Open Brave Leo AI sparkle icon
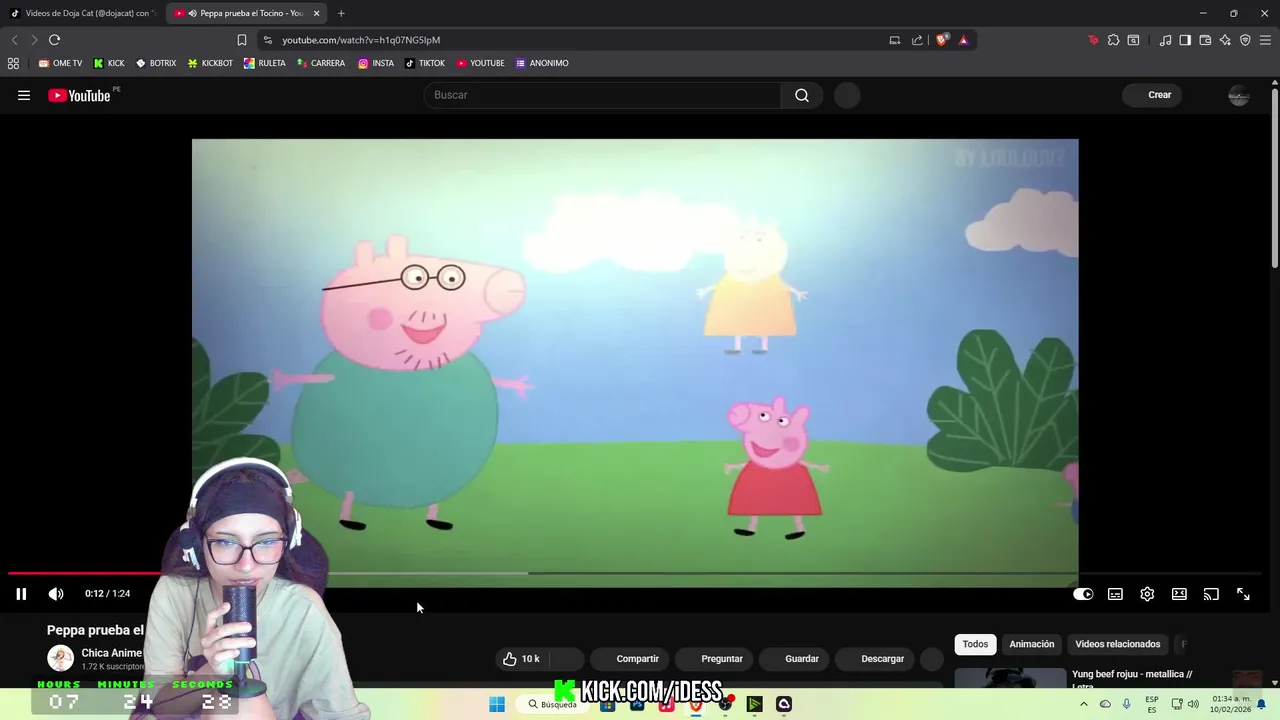This screenshot has width=1280, height=720. click(1225, 40)
